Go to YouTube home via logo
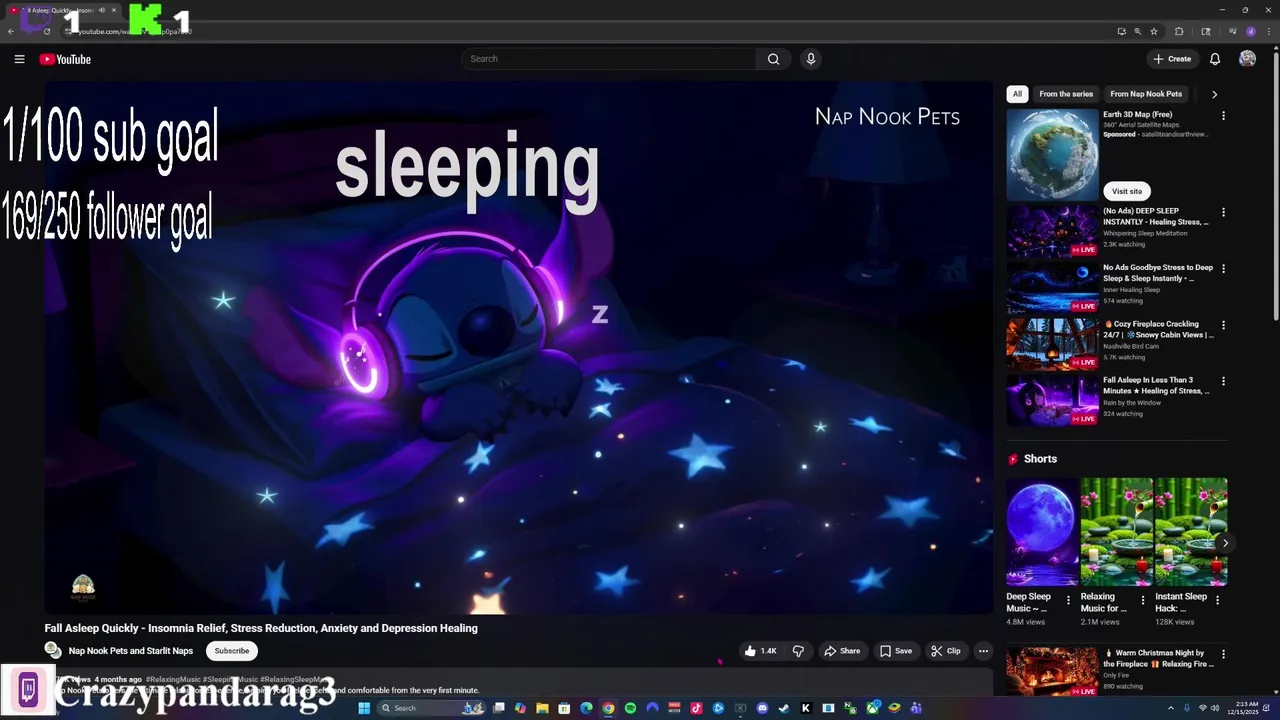 click(x=65, y=59)
